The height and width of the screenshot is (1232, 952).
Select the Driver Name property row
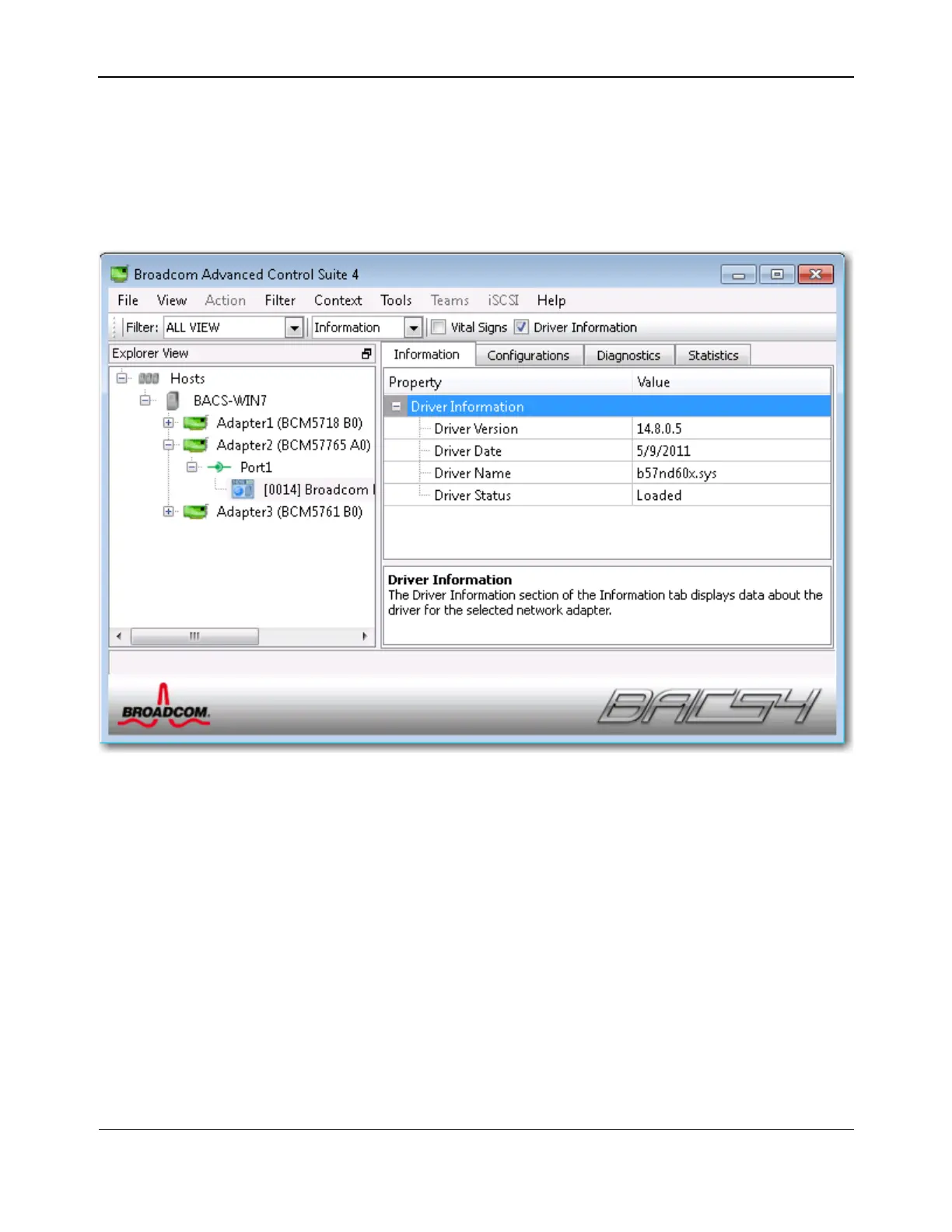pos(607,473)
